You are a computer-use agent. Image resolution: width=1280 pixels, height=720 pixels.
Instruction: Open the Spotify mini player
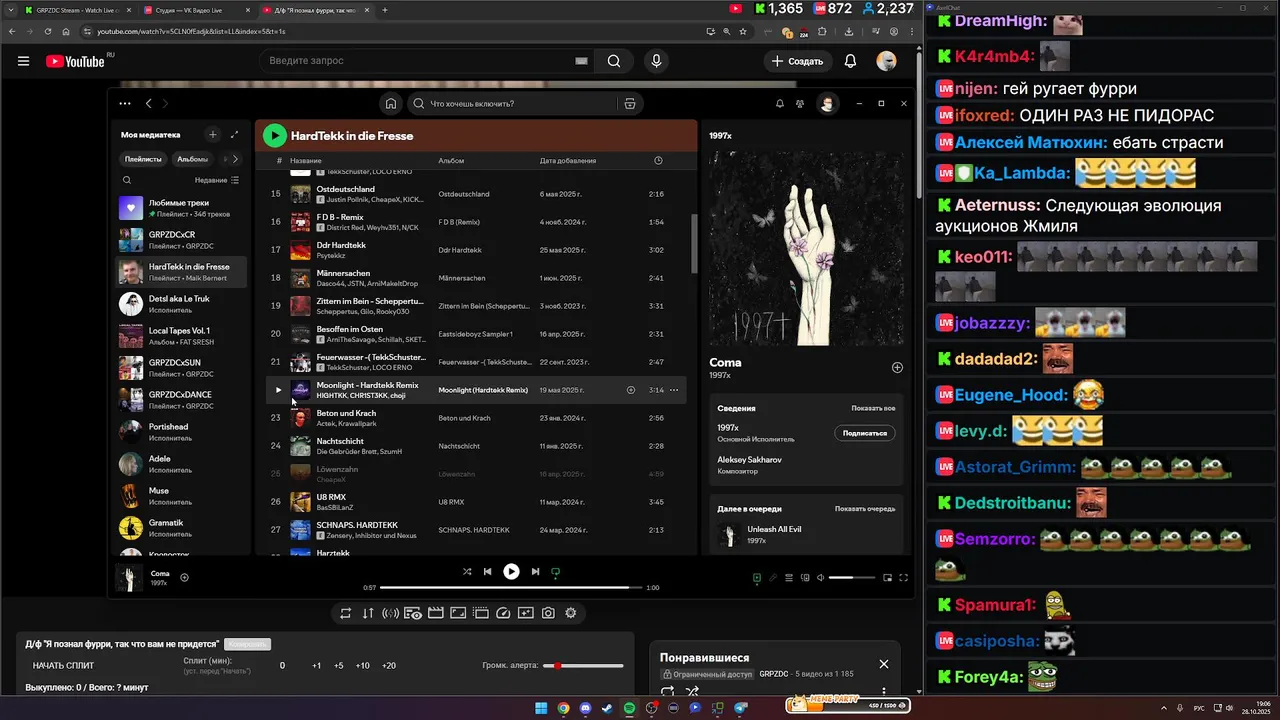click(887, 577)
